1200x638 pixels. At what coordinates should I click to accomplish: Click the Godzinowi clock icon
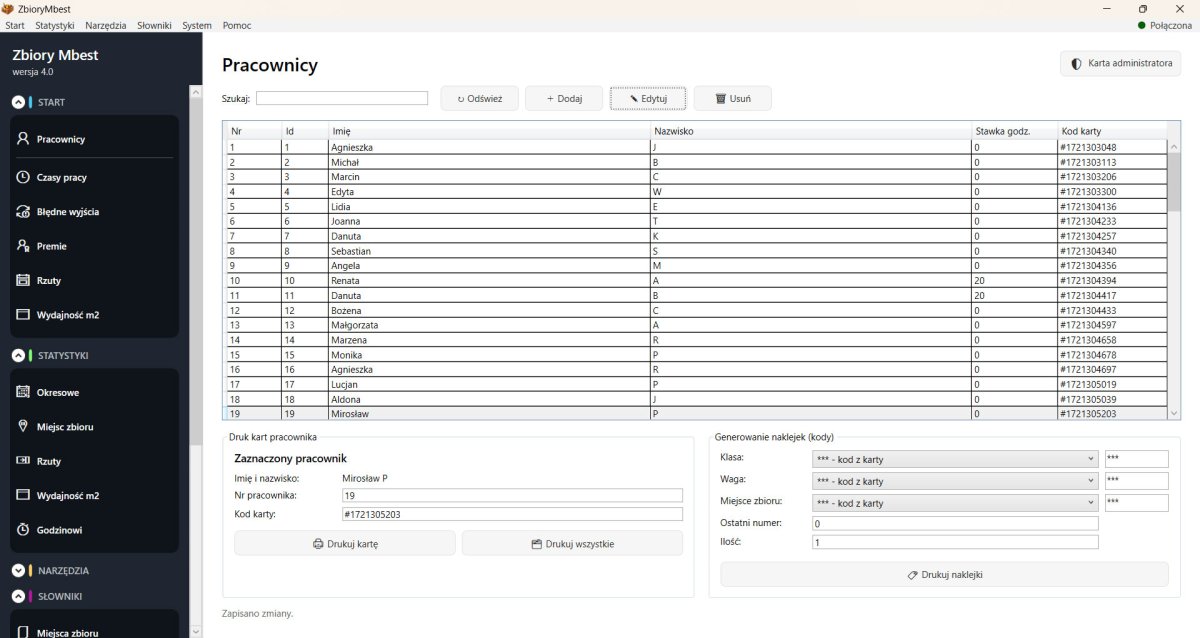tap(23, 529)
